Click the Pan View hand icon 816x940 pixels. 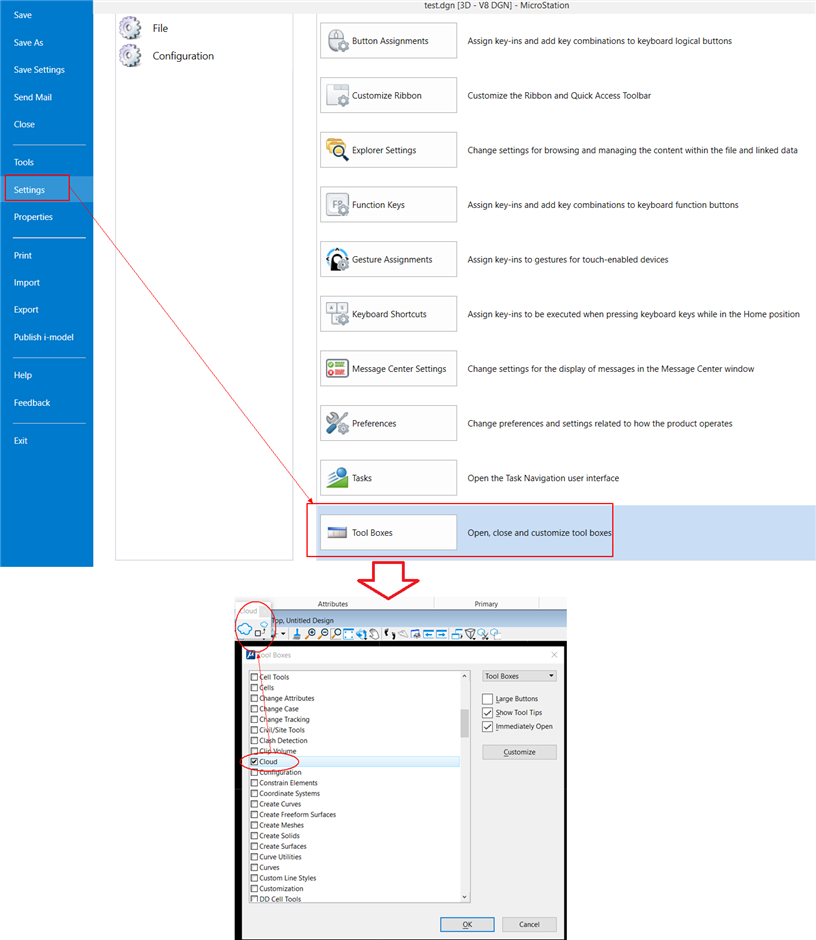(x=374, y=634)
